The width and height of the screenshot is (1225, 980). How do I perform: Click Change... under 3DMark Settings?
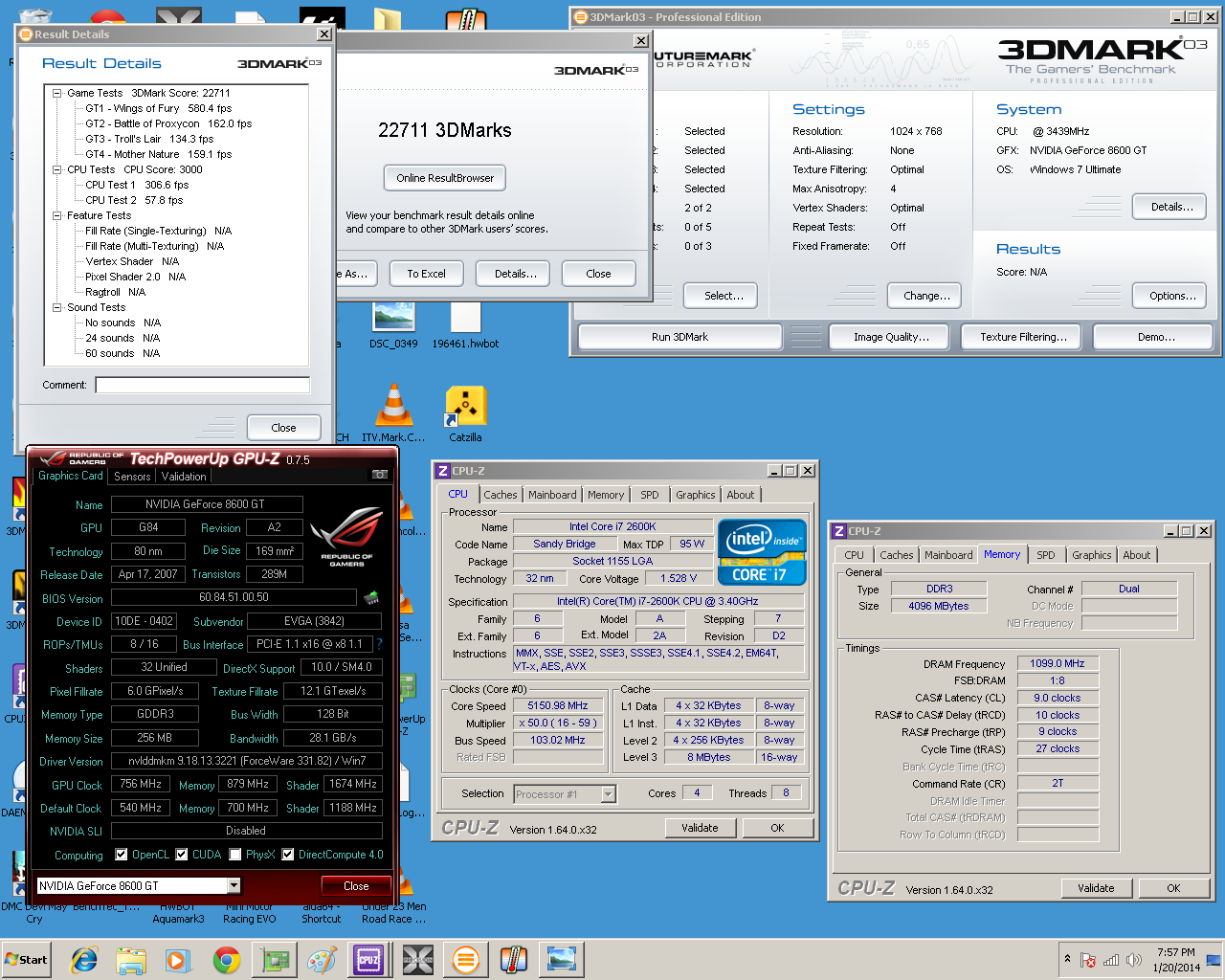(926, 296)
